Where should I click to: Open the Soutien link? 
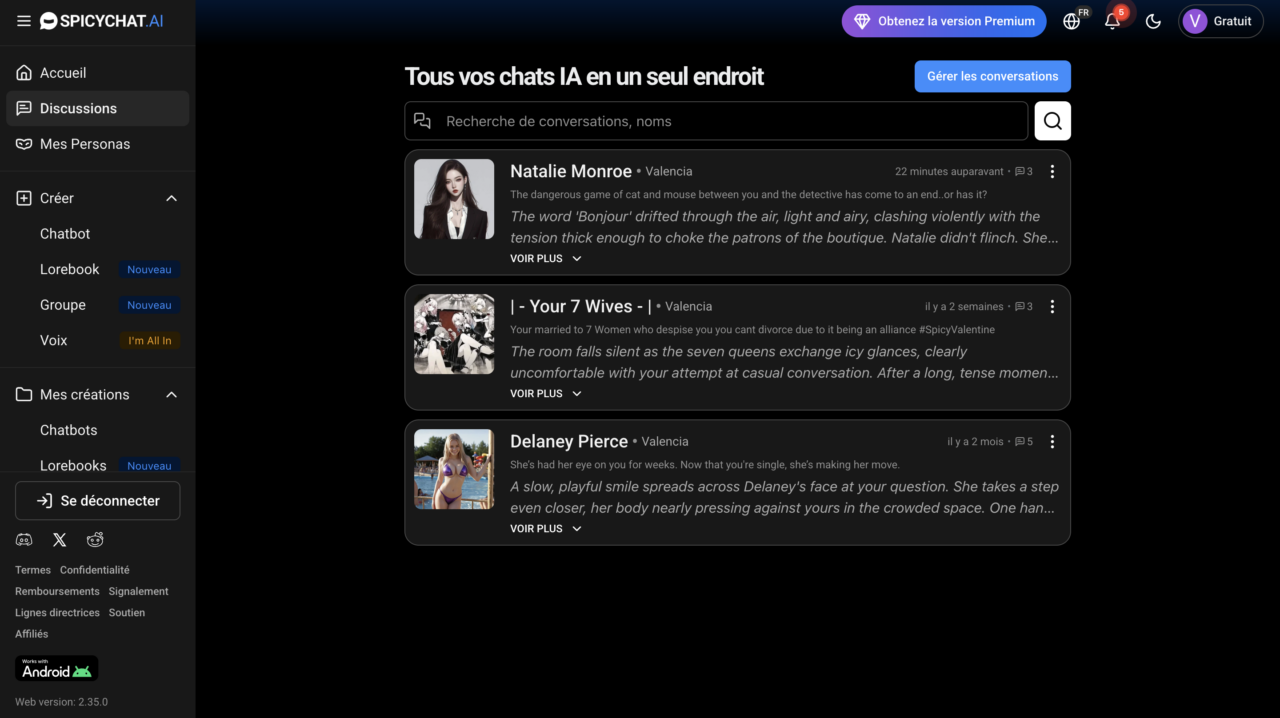click(x=127, y=613)
